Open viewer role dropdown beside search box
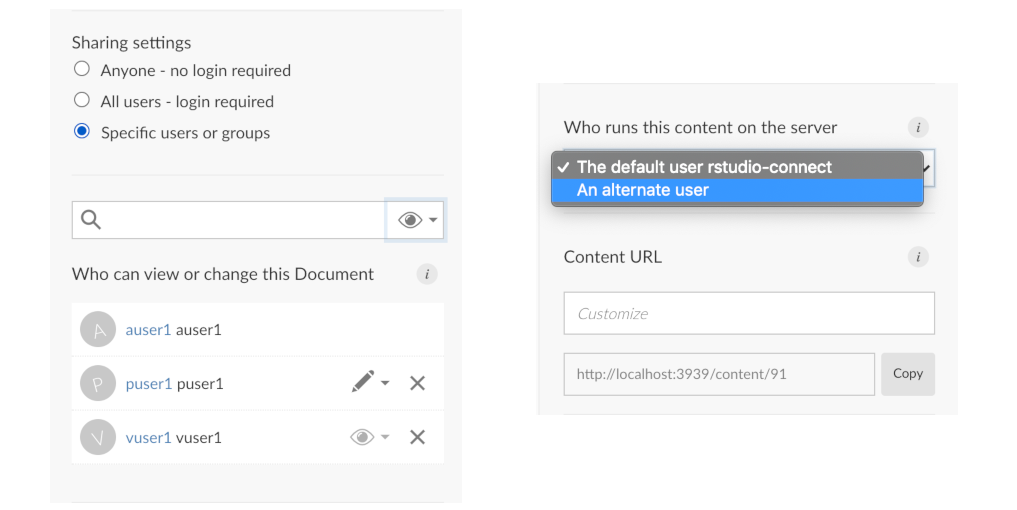The width and height of the screenshot is (1017, 510). point(415,220)
